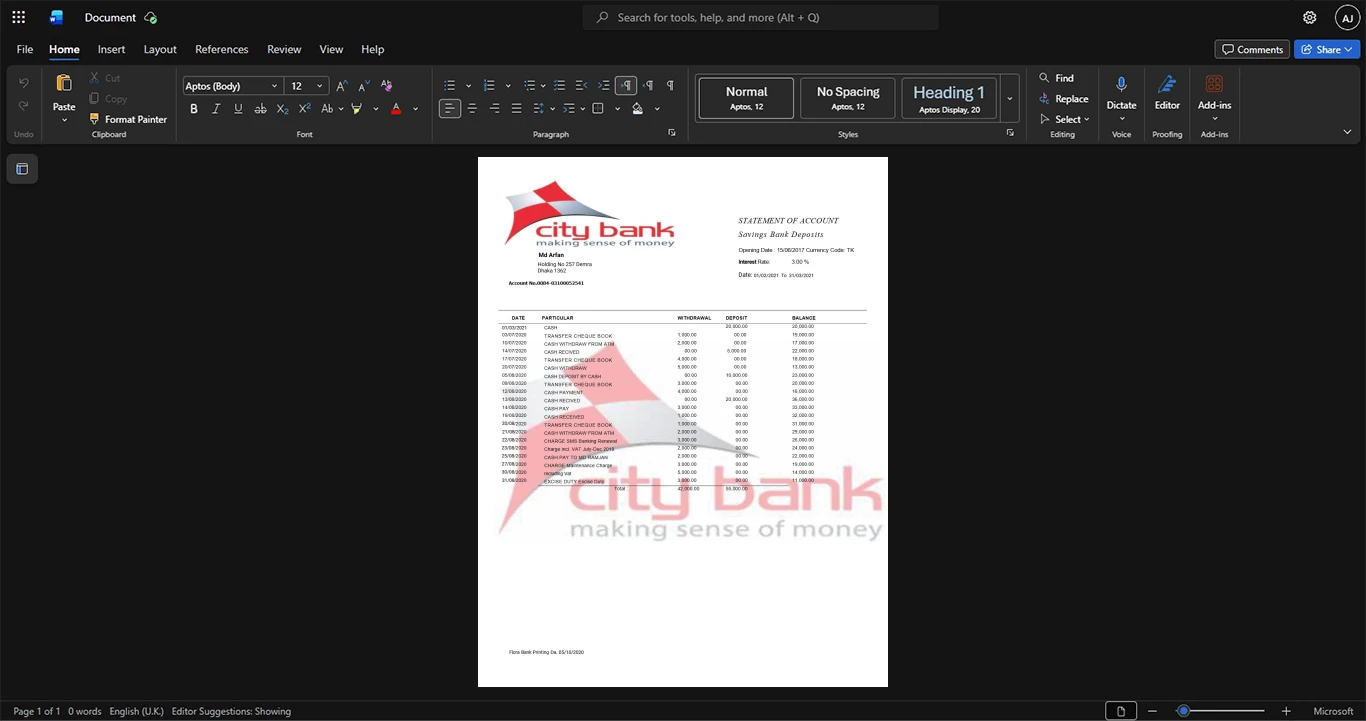
Task: Switch to page view in status bar
Action: [1121, 711]
